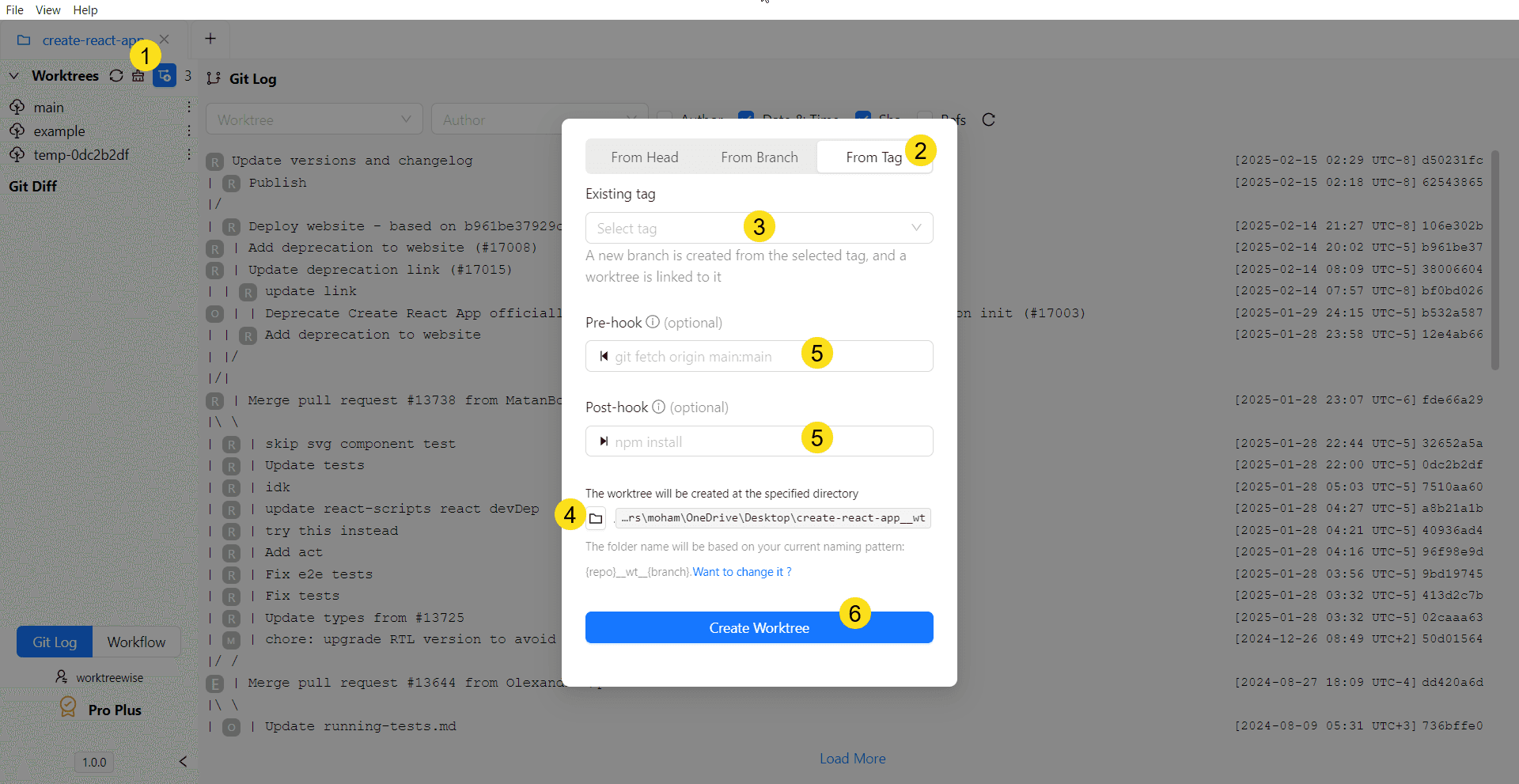Viewport: 1519px width, 784px height.
Task: Switch to the From Branch tab
Action: (x=759, y=157)
